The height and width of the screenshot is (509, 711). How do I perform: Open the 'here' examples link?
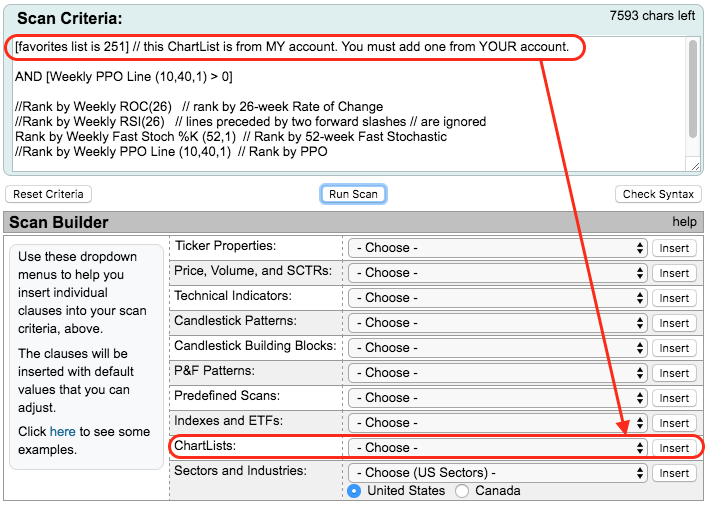[x=63, y=431]
